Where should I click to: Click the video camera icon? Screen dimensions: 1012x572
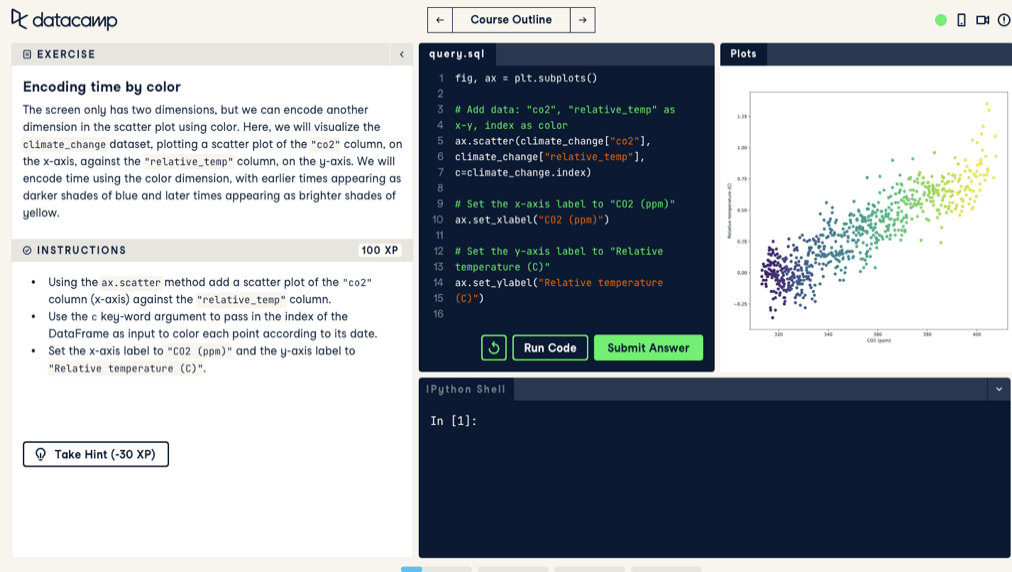tap(982, 20)
